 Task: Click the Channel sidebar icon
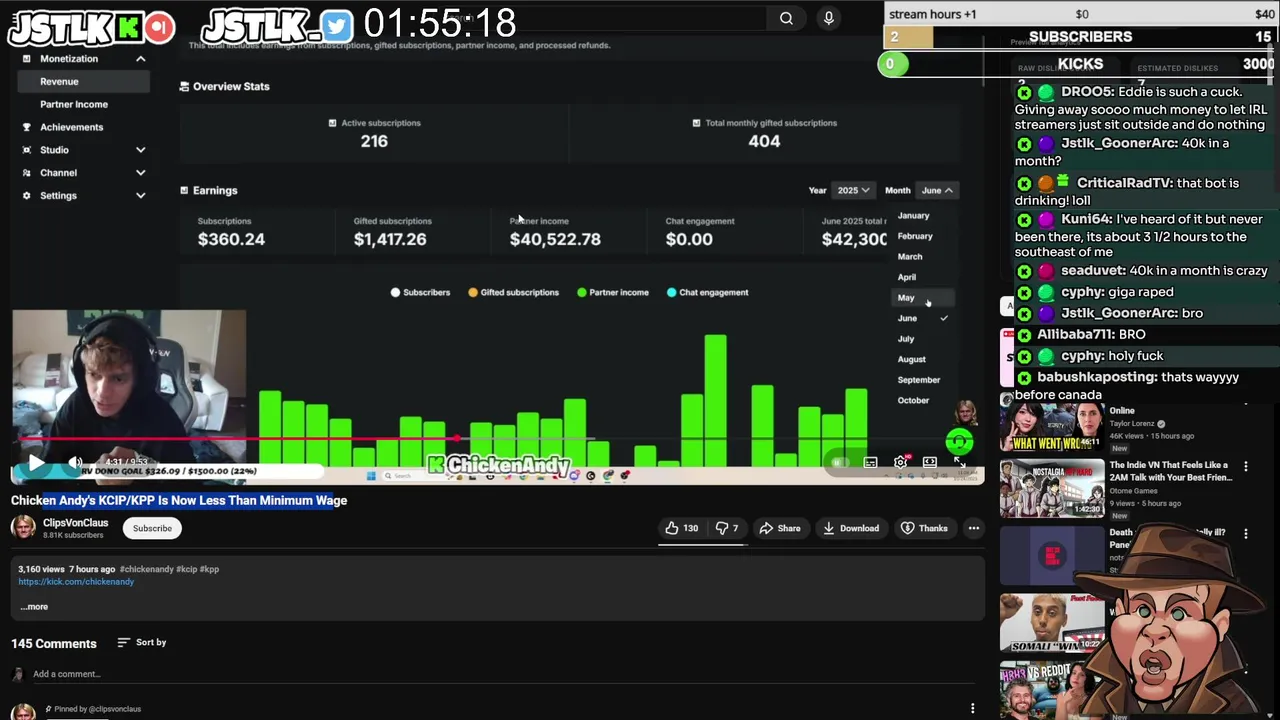tap(27, 173)
